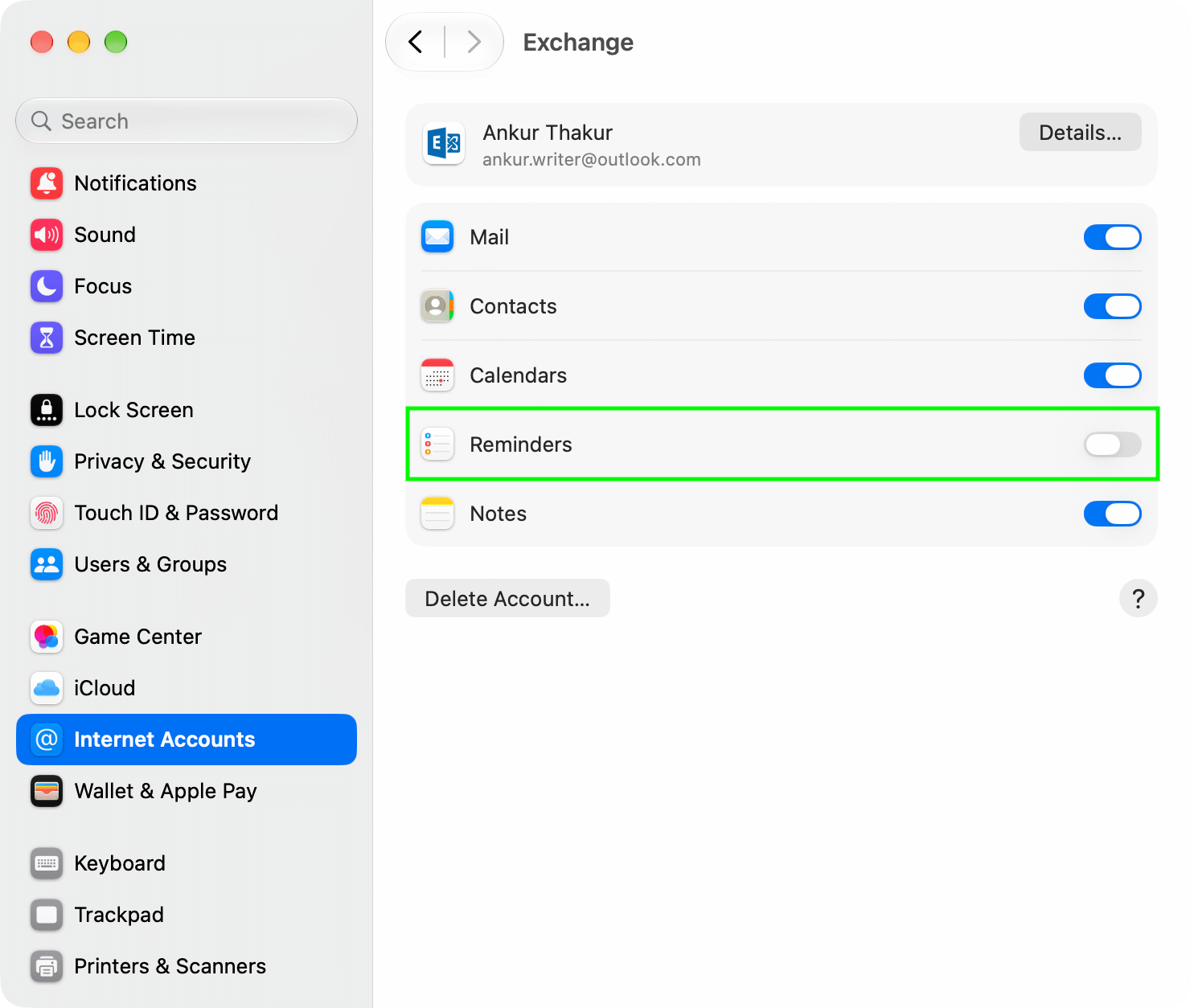
Task: Go back with the left chevron
Action: coord(416,42)
